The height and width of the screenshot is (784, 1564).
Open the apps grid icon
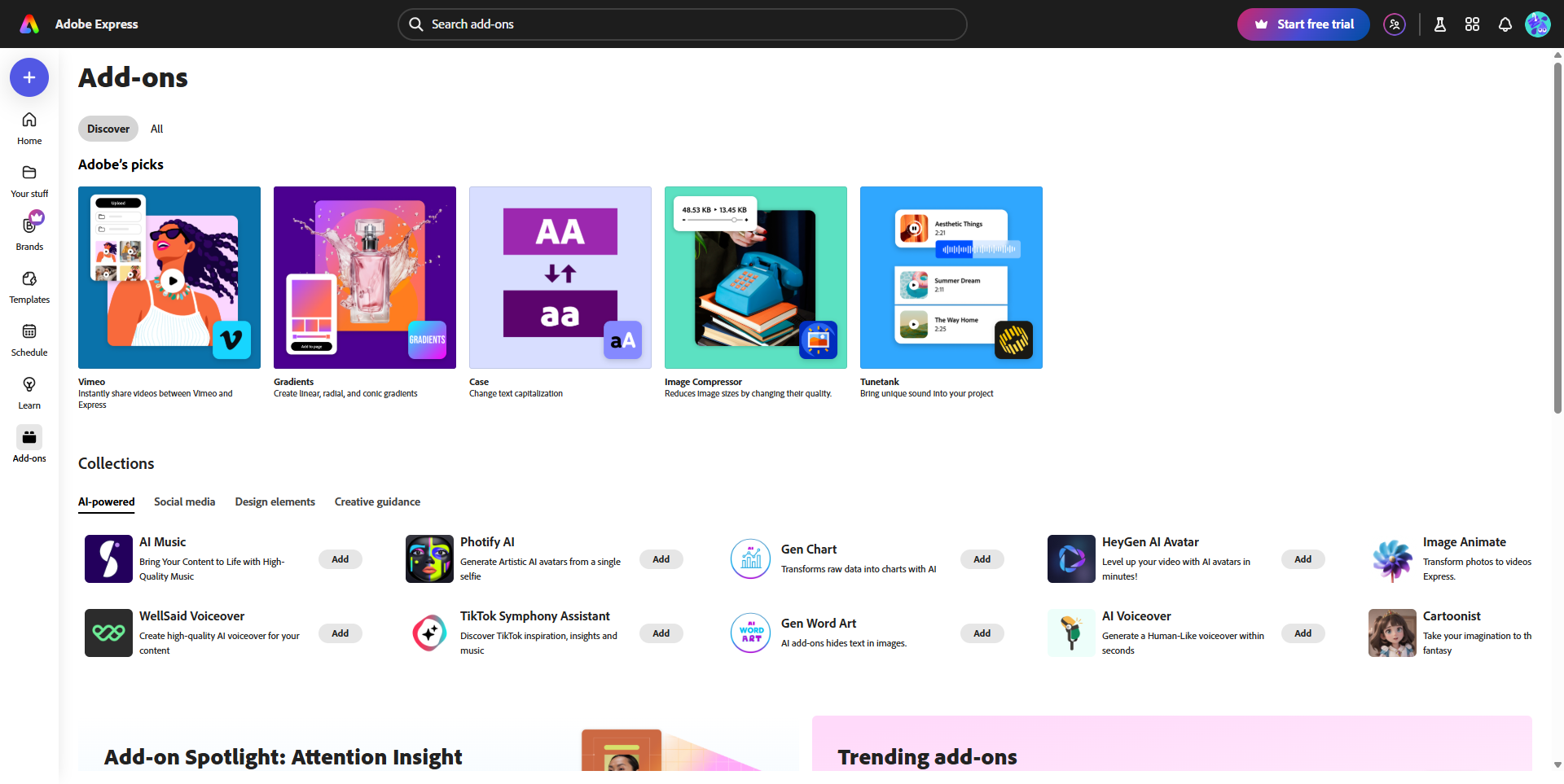coord(1472,24)
